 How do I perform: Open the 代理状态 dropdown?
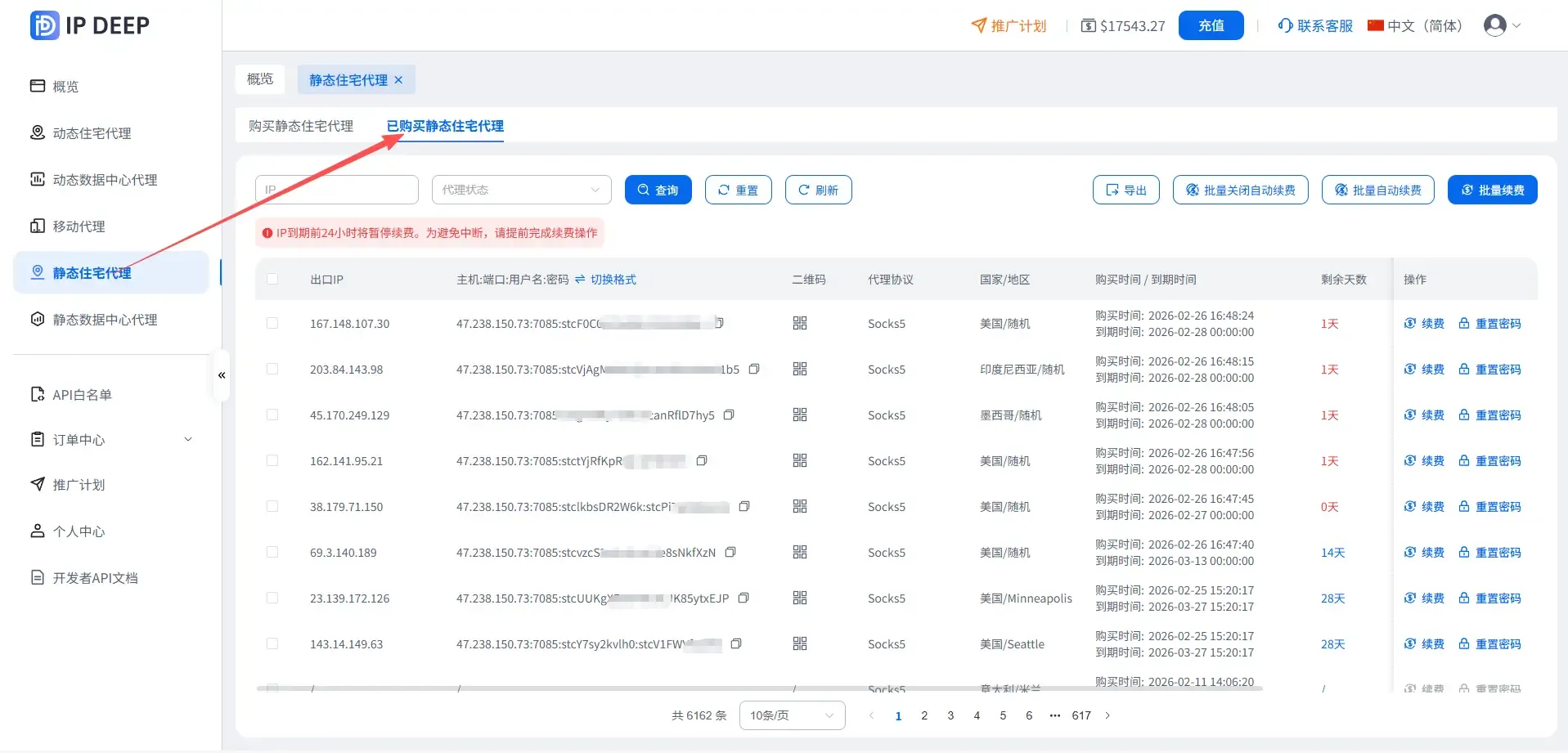click(x=521, y=190)
